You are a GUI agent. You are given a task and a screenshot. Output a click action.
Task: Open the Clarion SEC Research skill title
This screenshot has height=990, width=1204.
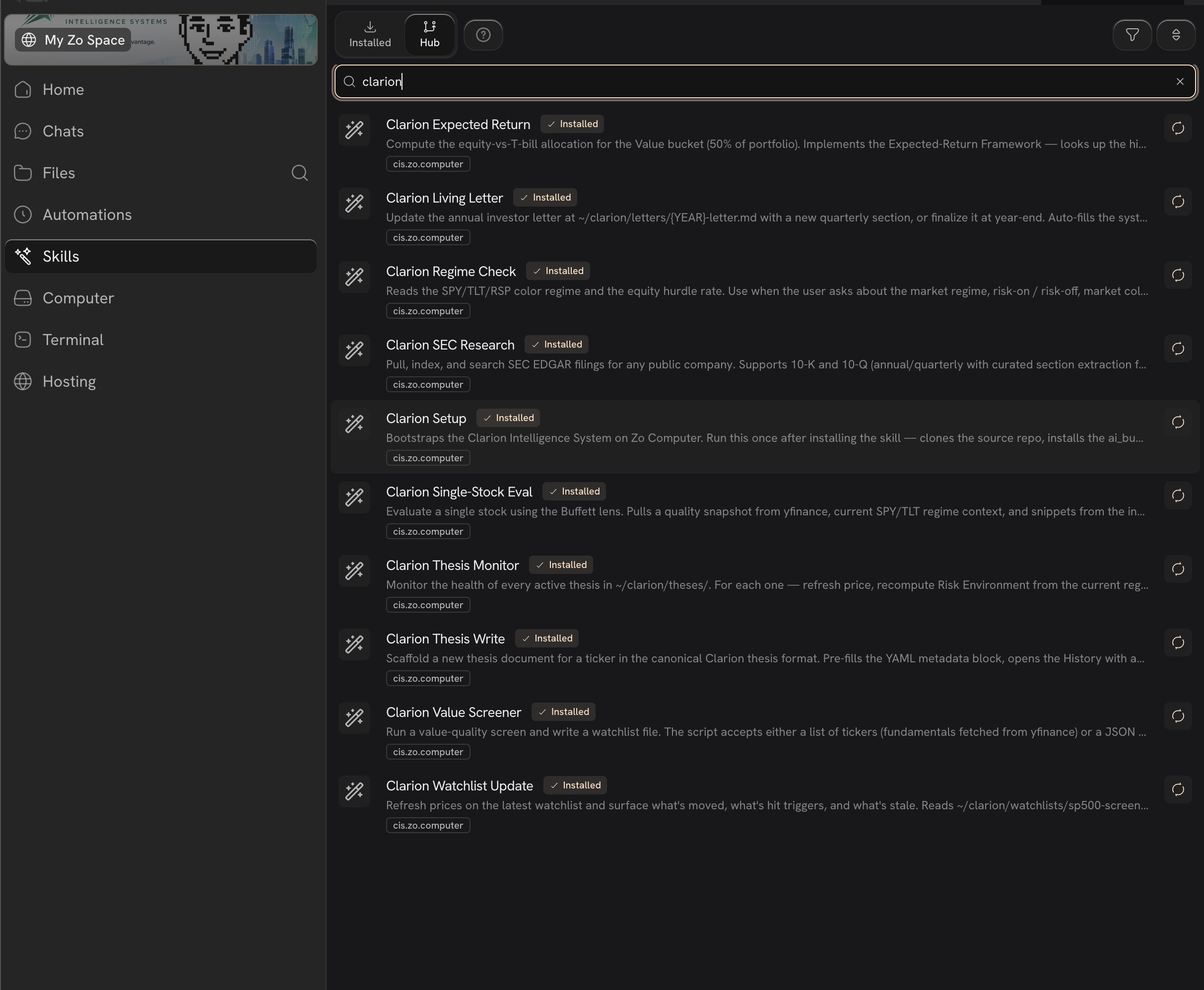(450, 345)
